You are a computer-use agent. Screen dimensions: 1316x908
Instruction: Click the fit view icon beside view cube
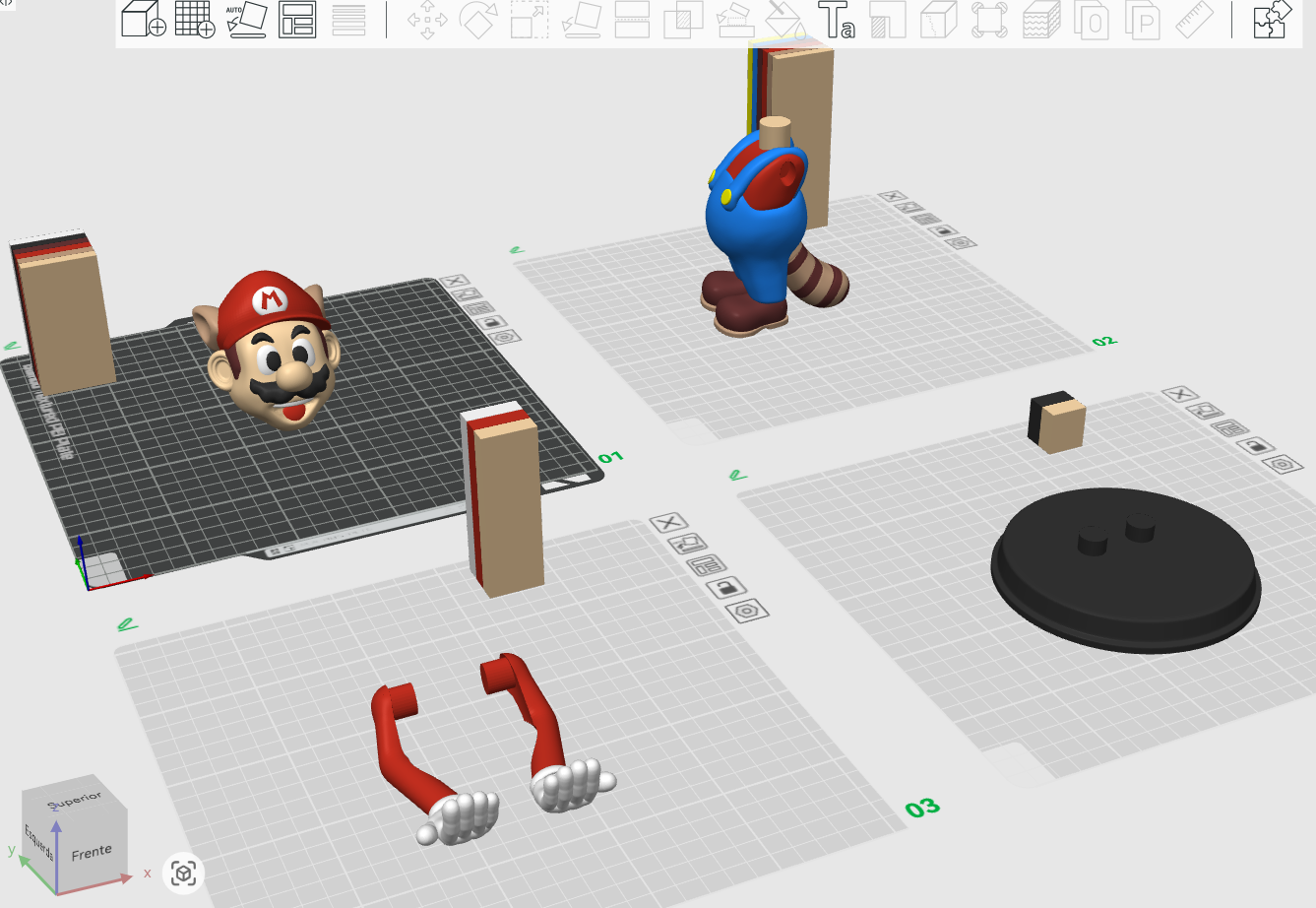[183, 873]
